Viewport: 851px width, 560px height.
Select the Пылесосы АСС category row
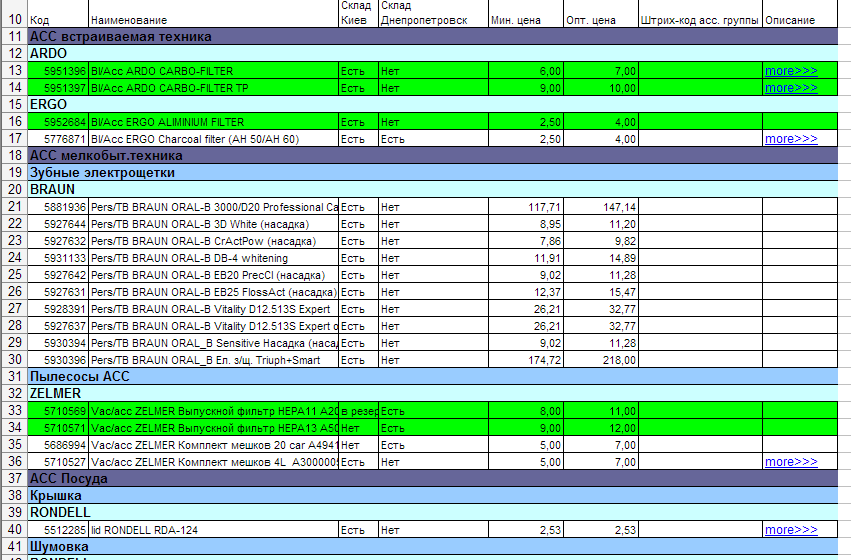click(x=433, y=377)
